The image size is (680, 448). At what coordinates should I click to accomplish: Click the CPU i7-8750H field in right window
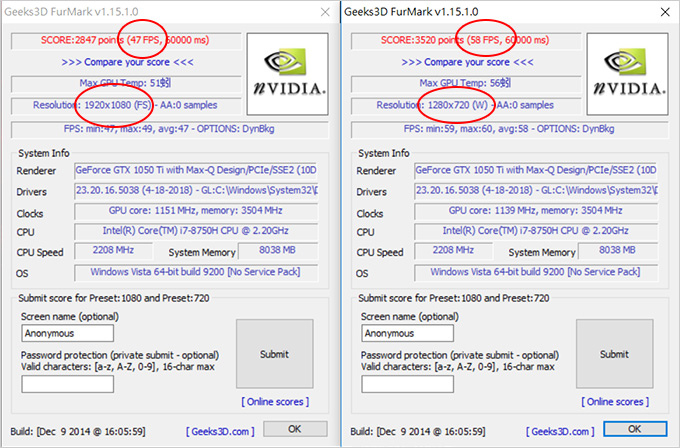536,231
